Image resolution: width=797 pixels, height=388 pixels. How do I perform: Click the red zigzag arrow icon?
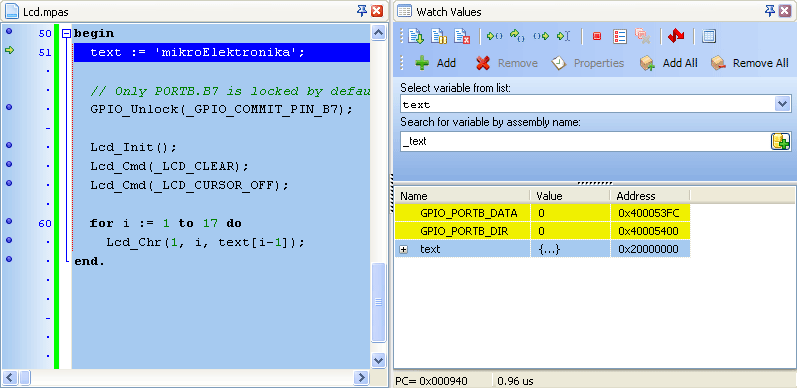click(676, 36)
